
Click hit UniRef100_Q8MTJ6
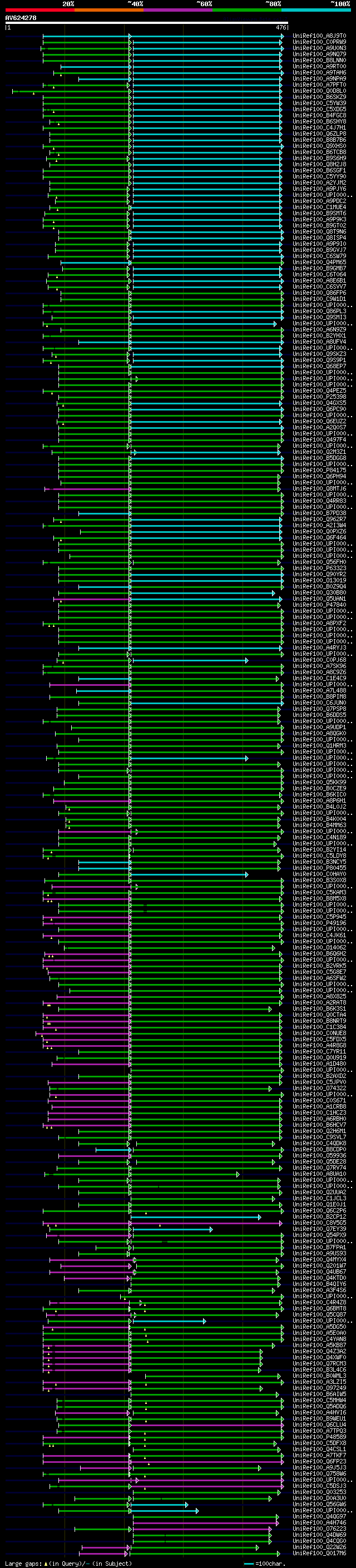tap(319, 488)
